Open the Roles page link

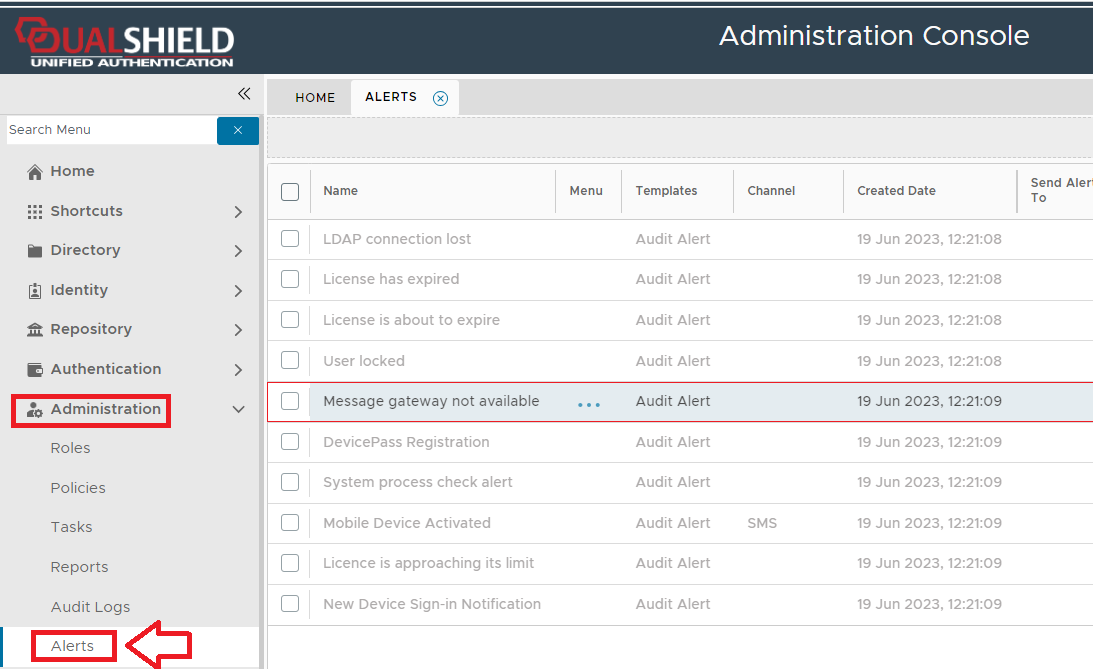pyautogui.click(x=70, y=448)
